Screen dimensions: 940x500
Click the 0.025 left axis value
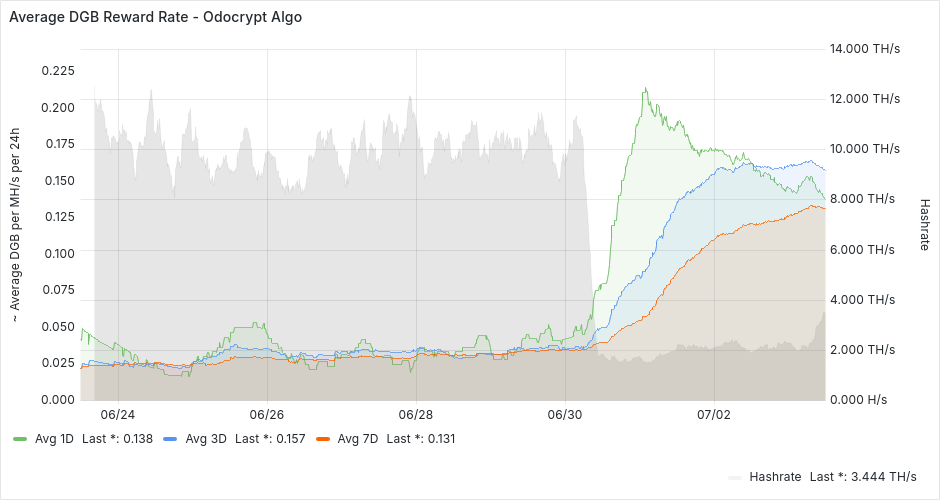(58, 363)
